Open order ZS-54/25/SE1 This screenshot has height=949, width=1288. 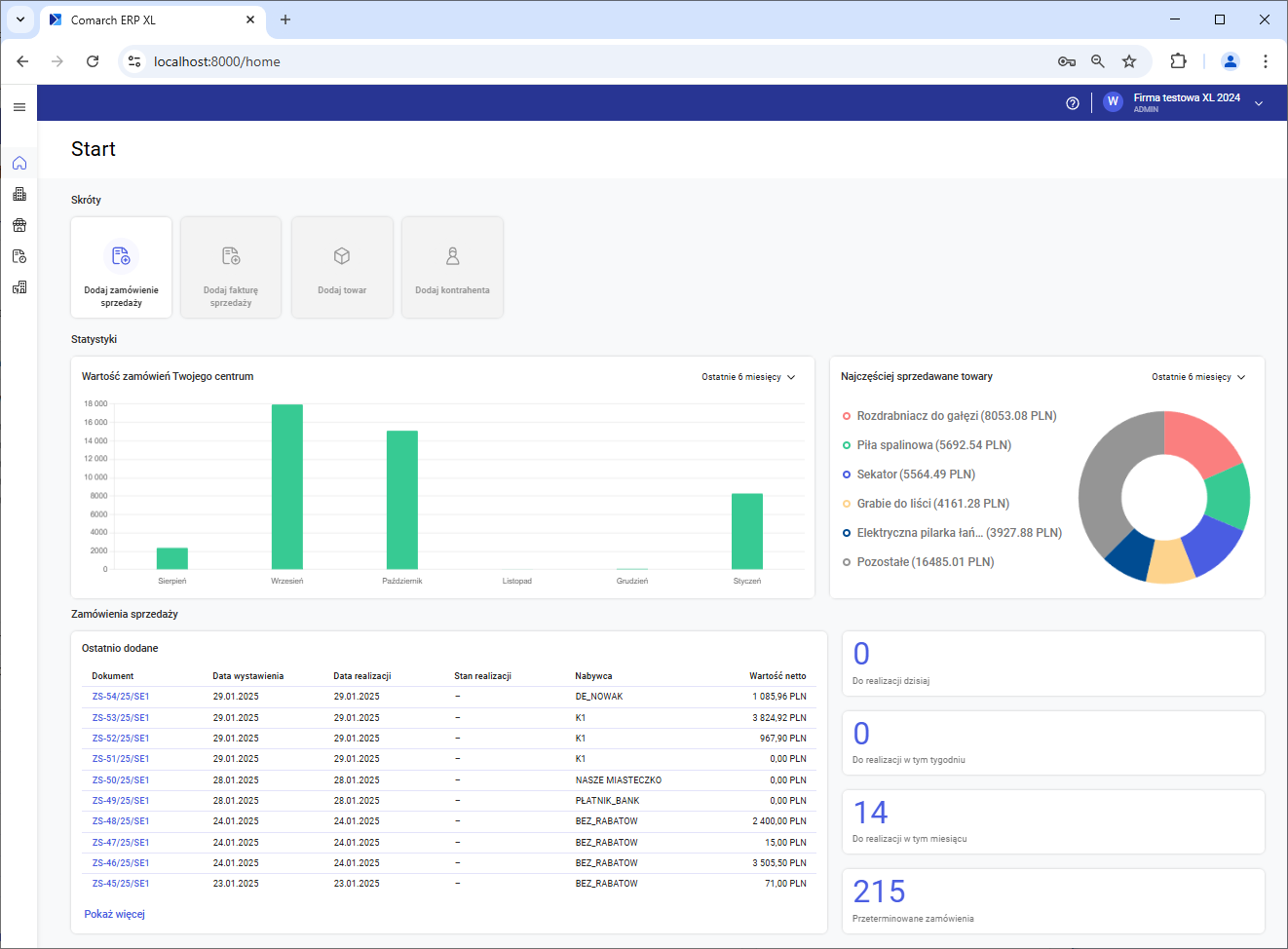(121, 697)
